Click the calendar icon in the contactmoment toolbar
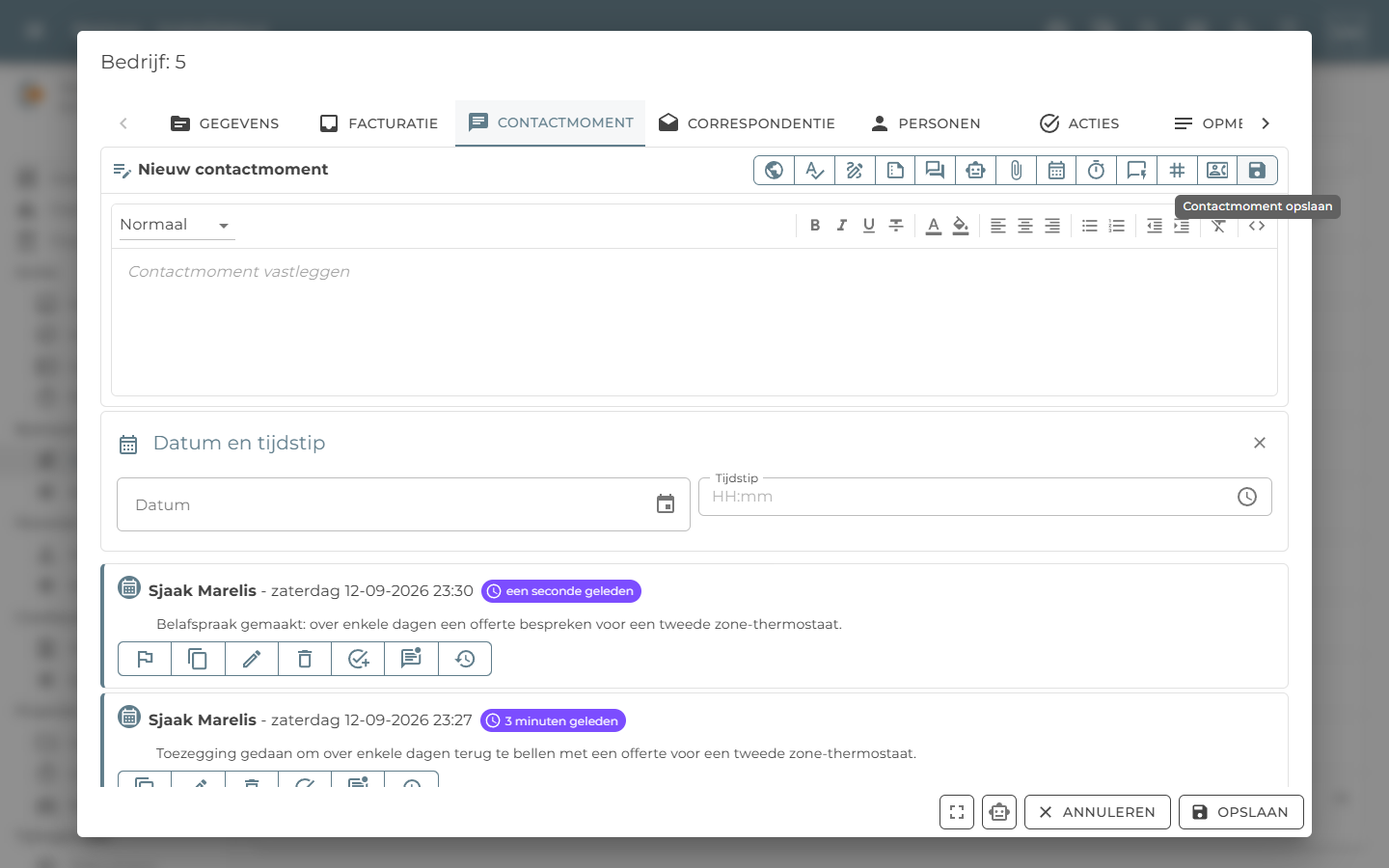The height and width of the screenshot is (868, 1389). (1056, 171)
